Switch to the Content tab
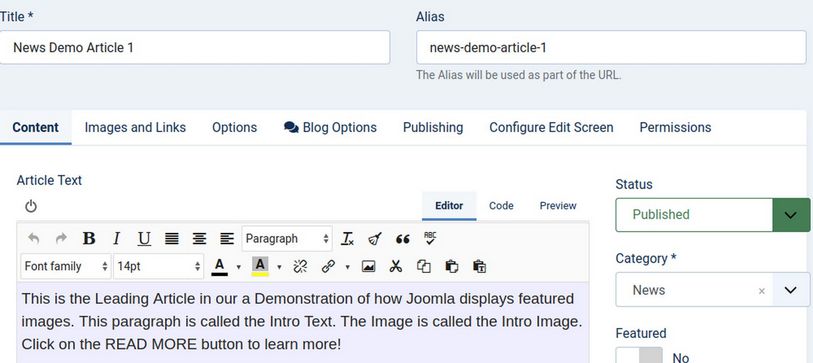The height and width of the screenshot is (363, 813). tap(35, 128)
